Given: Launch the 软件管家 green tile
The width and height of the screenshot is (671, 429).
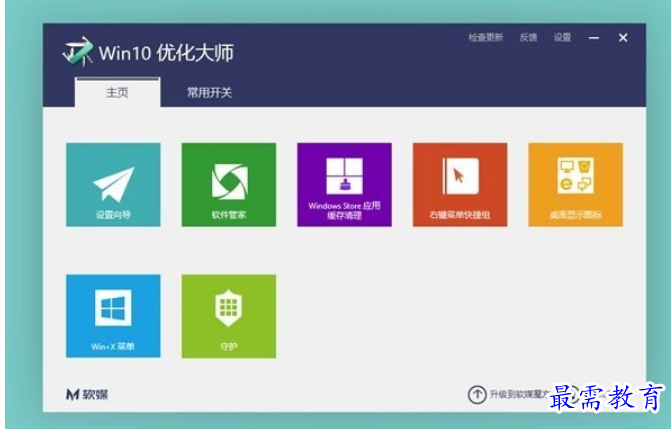Looking at the screenshot, I should coord(229,185).
